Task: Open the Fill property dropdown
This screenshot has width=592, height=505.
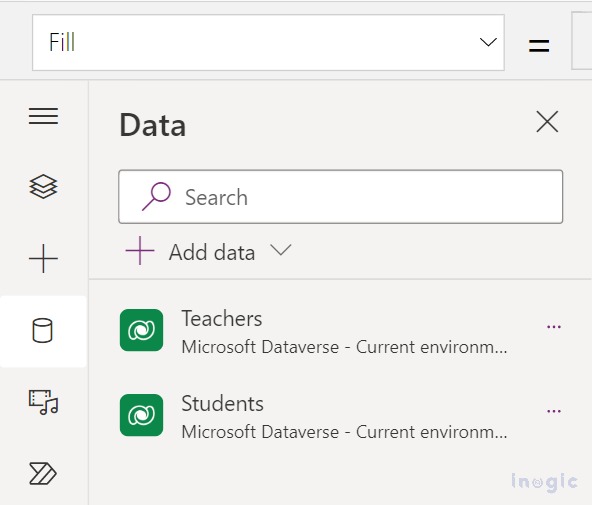Action: [268, 42]
